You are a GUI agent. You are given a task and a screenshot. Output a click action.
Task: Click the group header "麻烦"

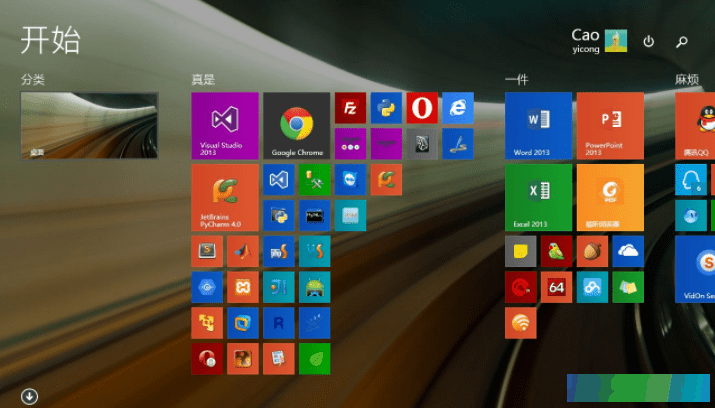pos(687,80)
